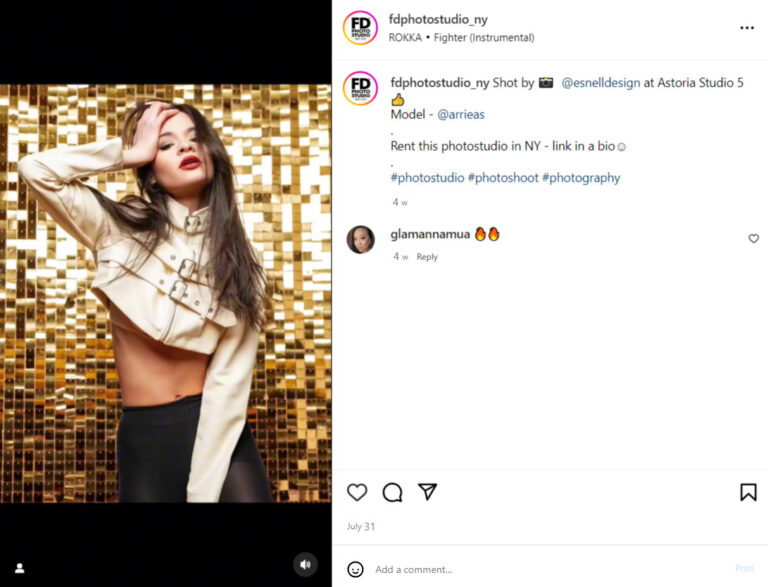Image resolution: width=768 pixels, height=587 pixels.
Task: Click the Post comment button
Action: point(744,569)
